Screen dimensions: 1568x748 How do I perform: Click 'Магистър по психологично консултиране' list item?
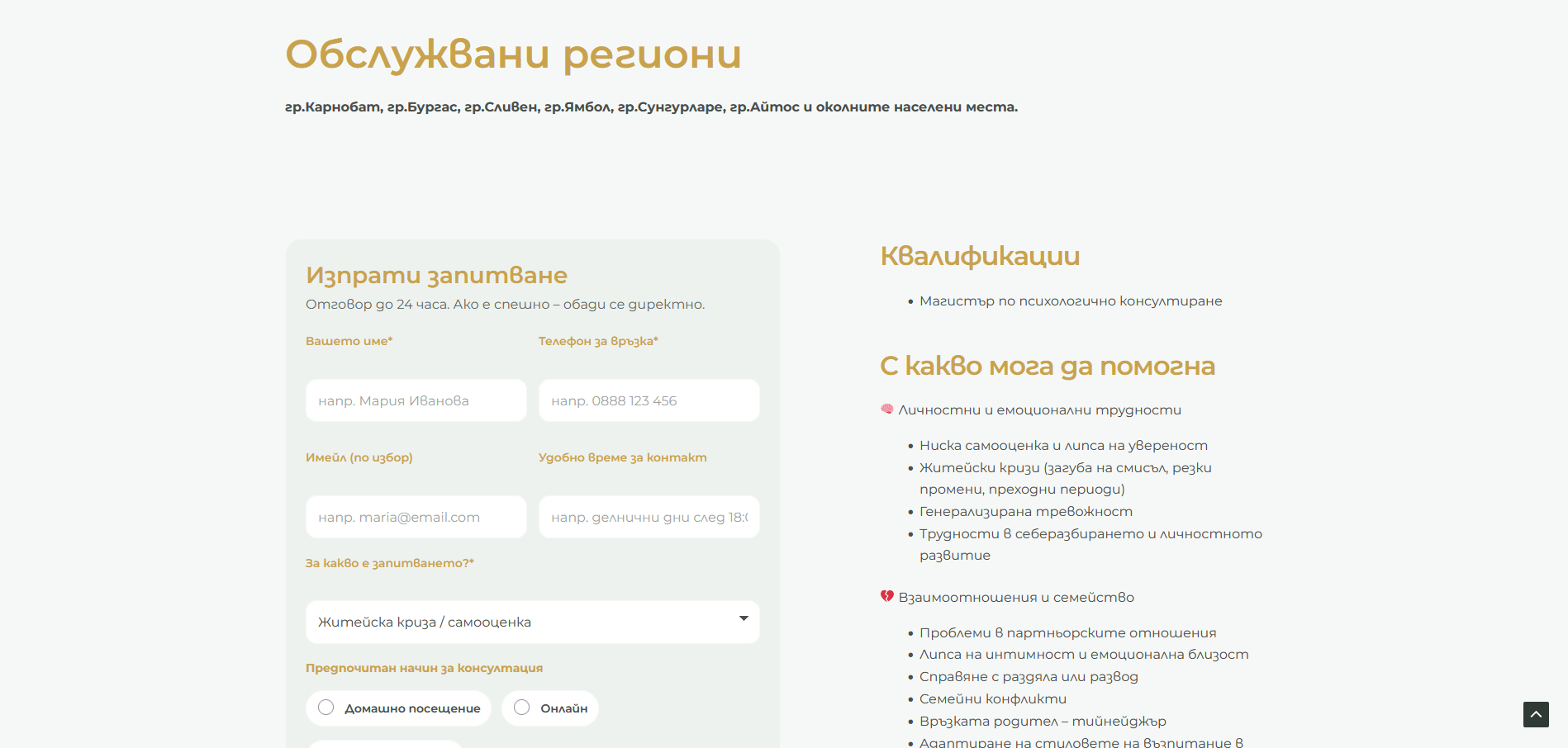pos(1071,301)
